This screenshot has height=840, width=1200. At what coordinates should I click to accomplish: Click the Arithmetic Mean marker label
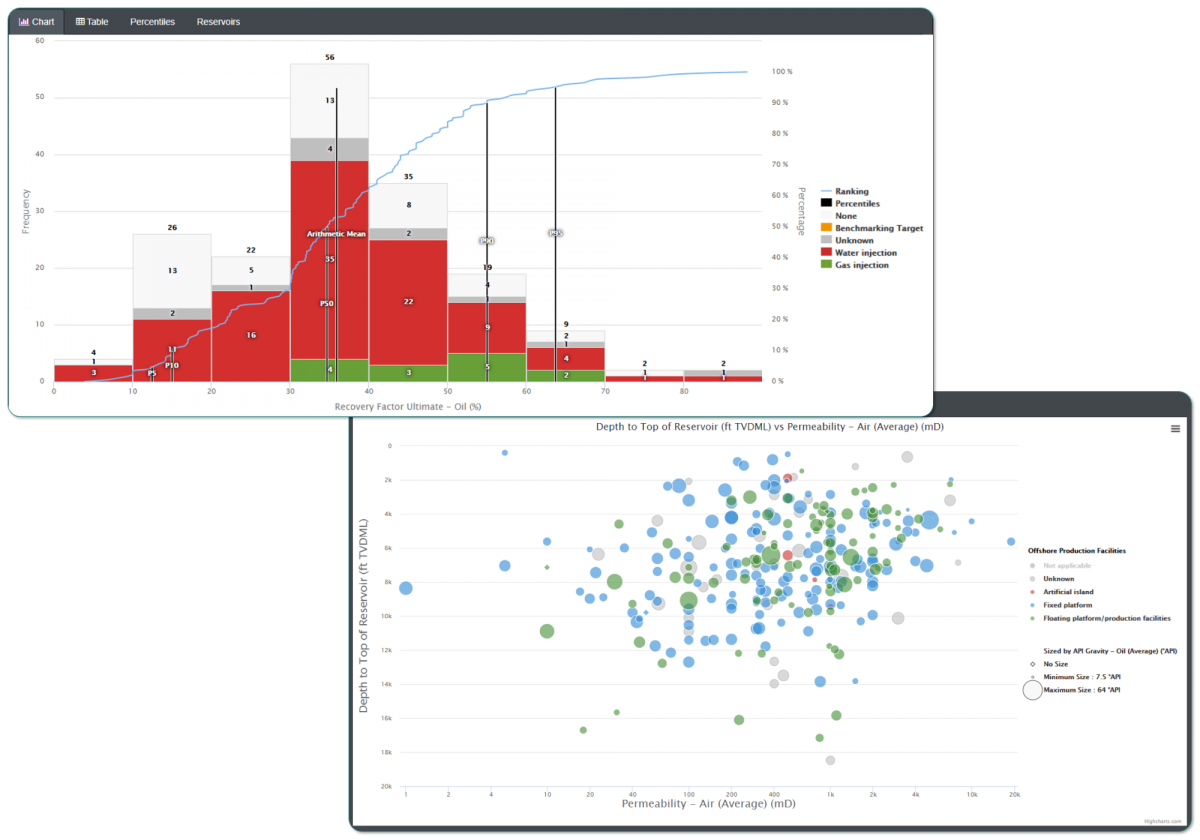[x=336, y=234]
